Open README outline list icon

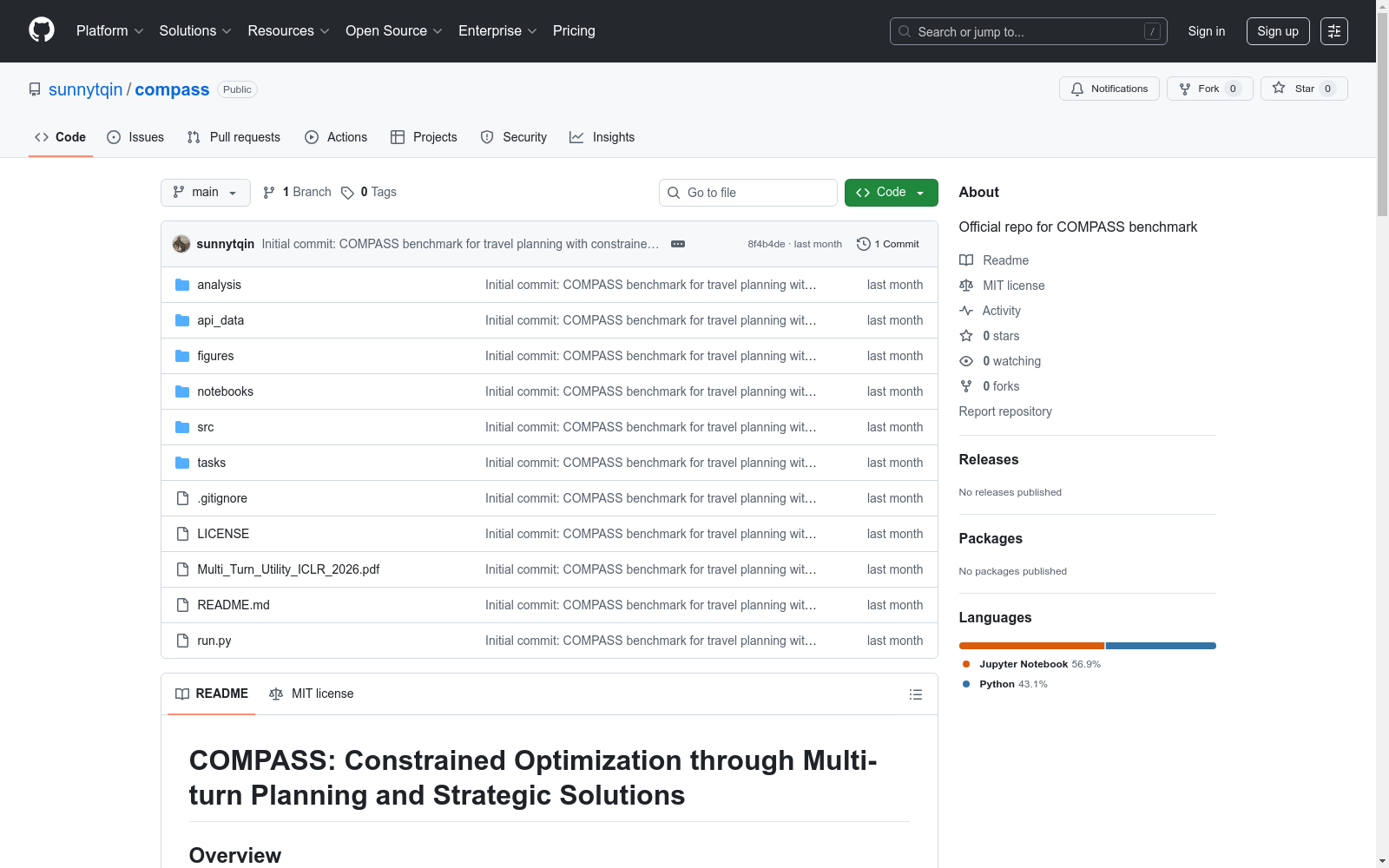(x=916, y=694)
